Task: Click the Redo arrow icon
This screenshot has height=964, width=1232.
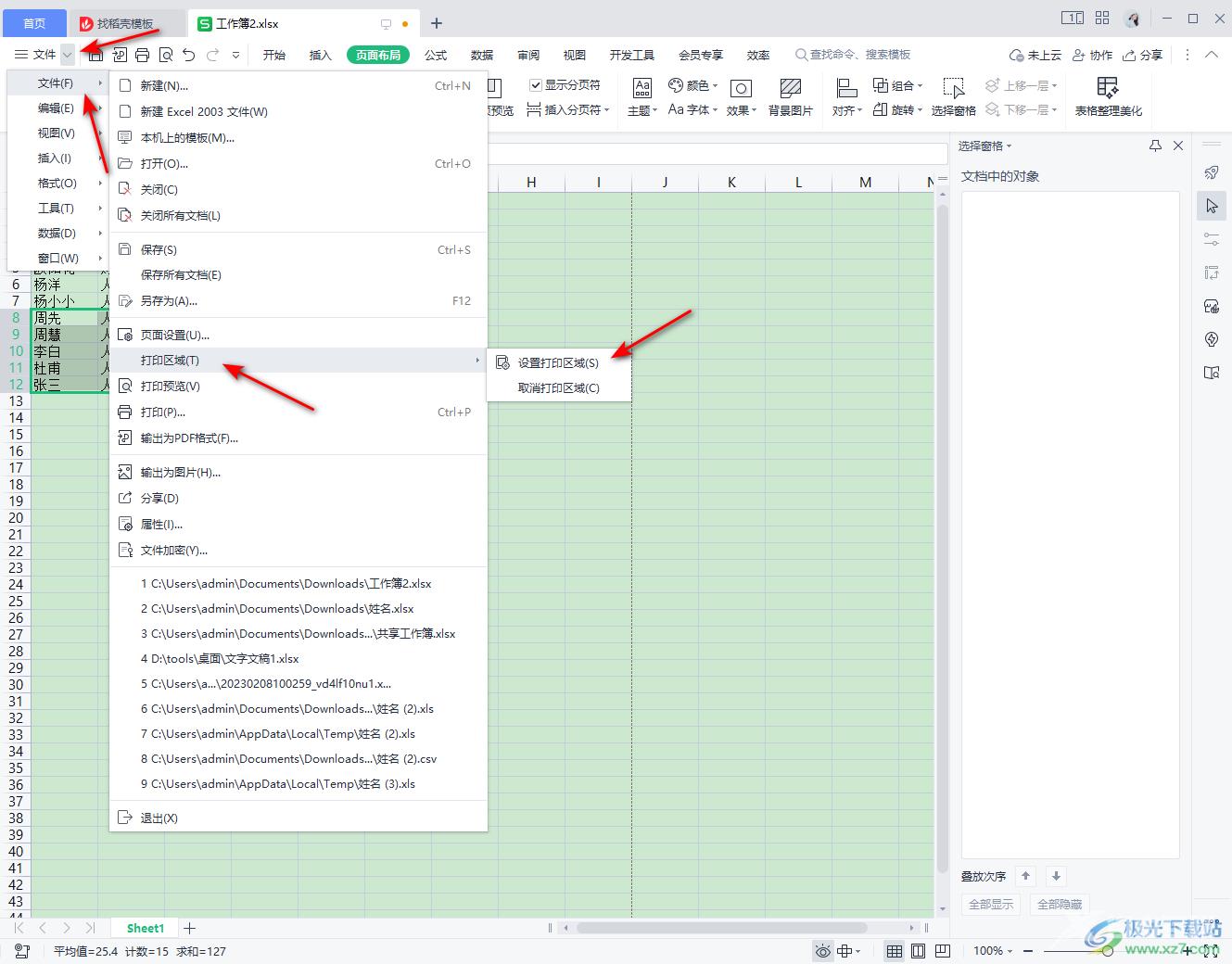Action: pos(213,56)
